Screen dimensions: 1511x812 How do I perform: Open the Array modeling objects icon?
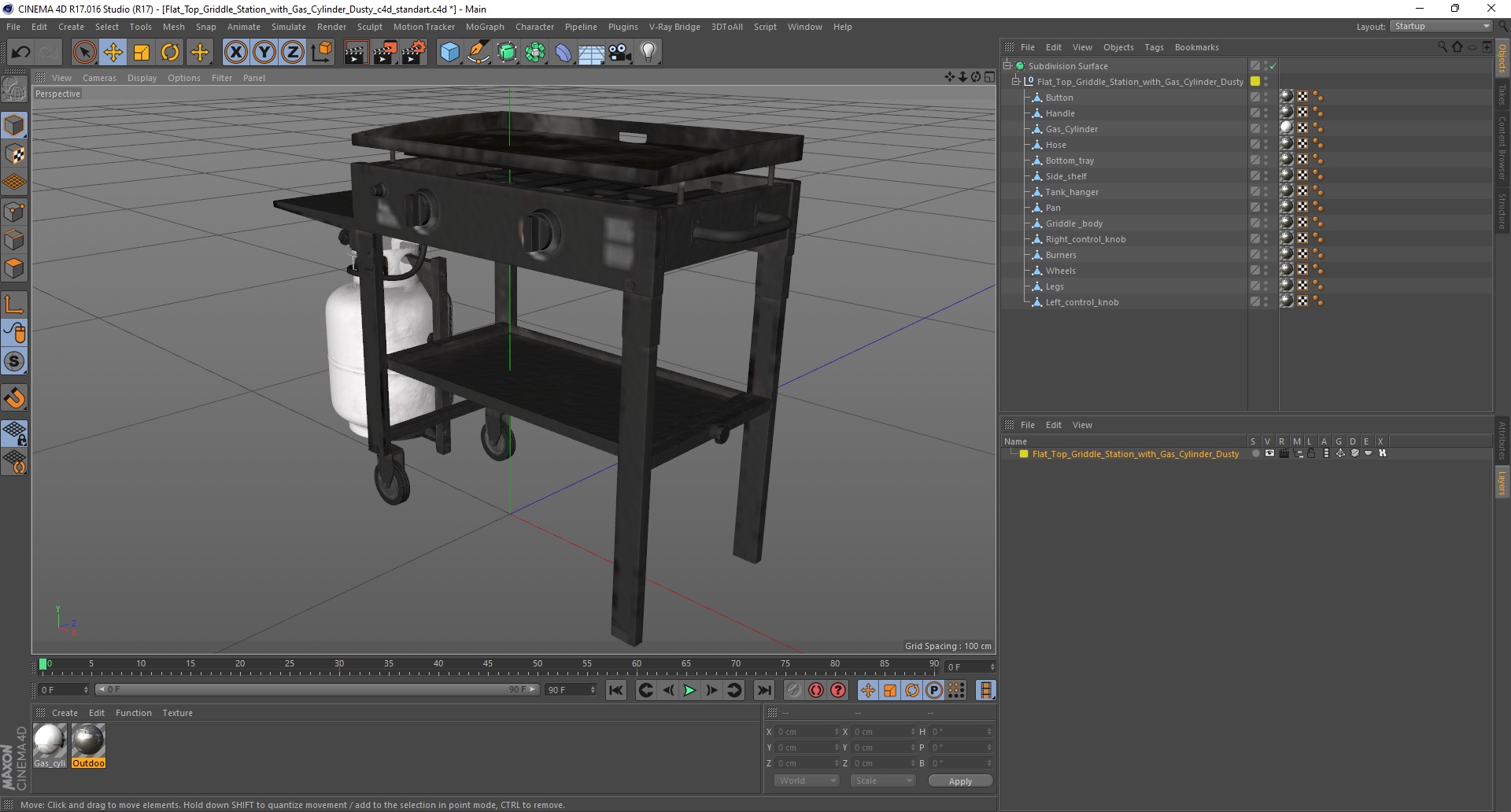(535, 53)
